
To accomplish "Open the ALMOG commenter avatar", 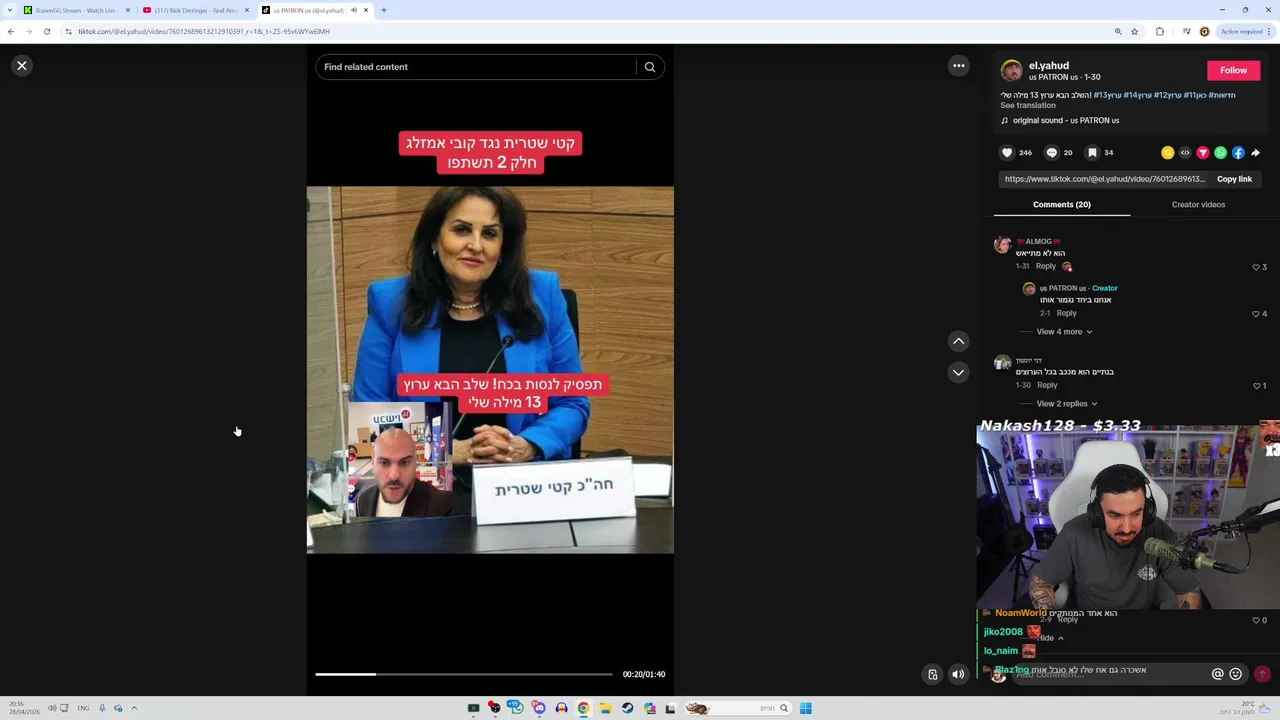I will (x=1002, y=245).
